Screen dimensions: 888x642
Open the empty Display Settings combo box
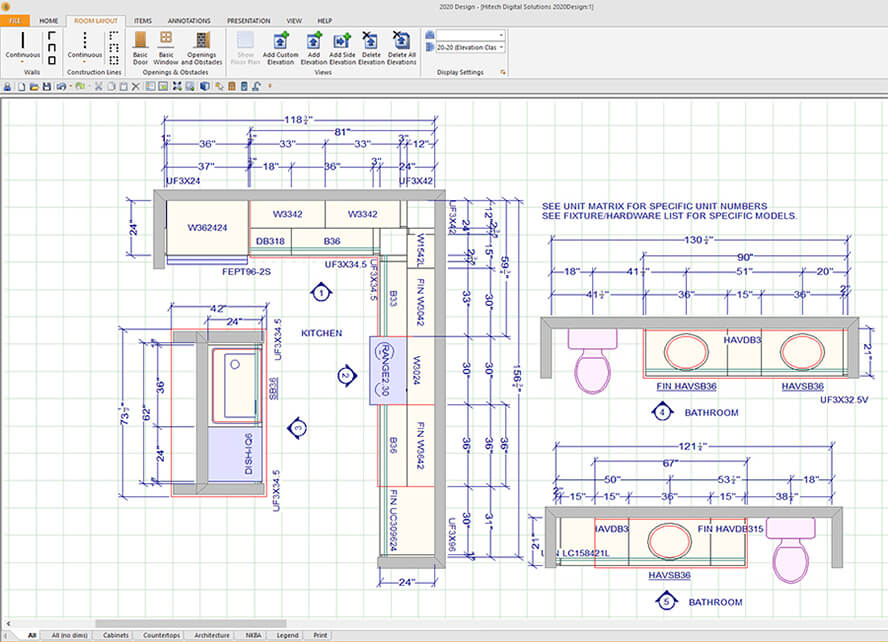coord(501,35)
